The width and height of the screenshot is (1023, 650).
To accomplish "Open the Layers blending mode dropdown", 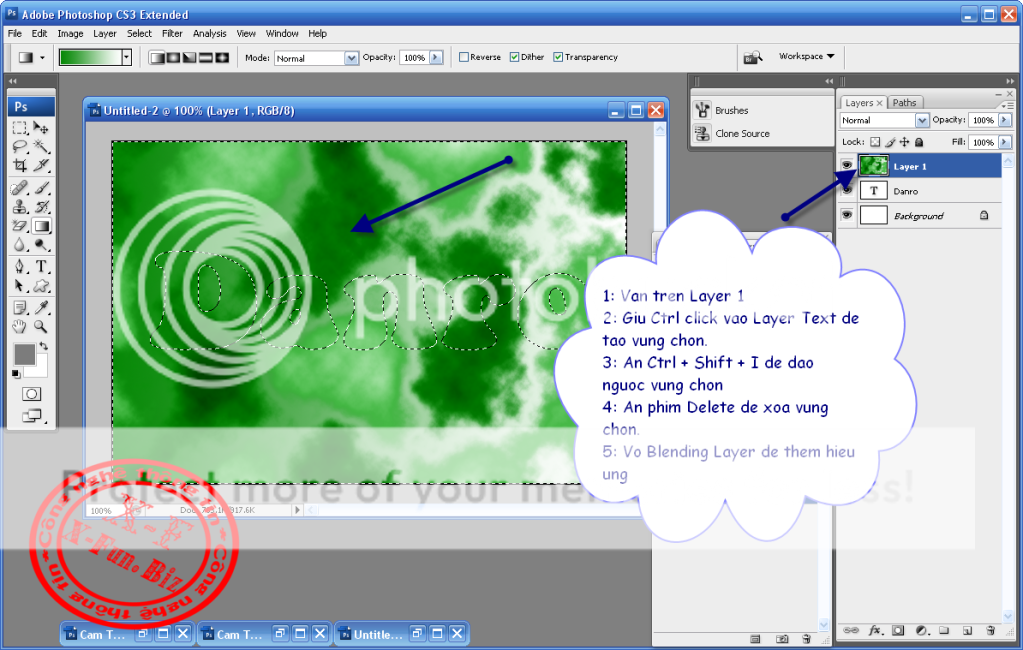I will (x=921, y=120).
